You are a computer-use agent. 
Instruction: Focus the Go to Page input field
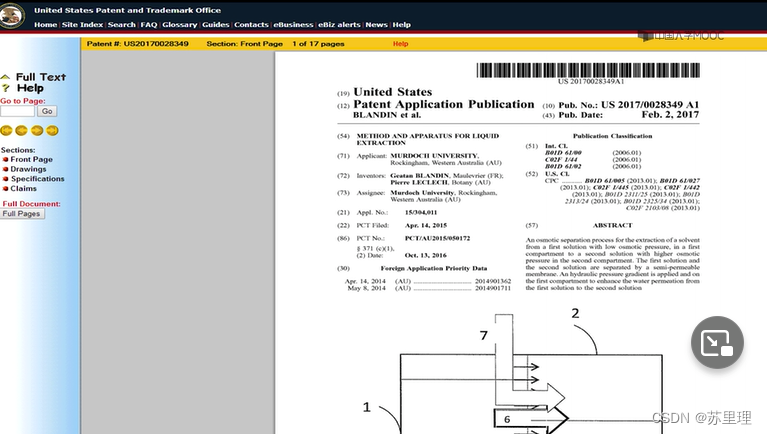coord(18,111)
